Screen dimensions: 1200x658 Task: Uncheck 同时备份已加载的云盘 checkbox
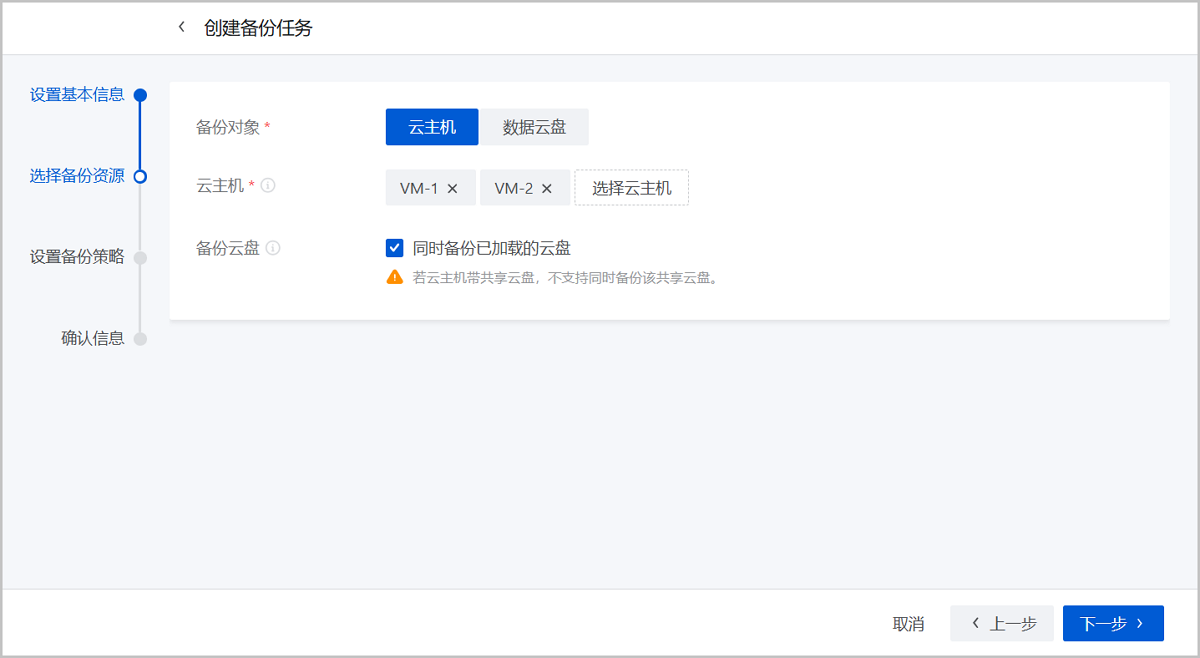pos(394,248)
